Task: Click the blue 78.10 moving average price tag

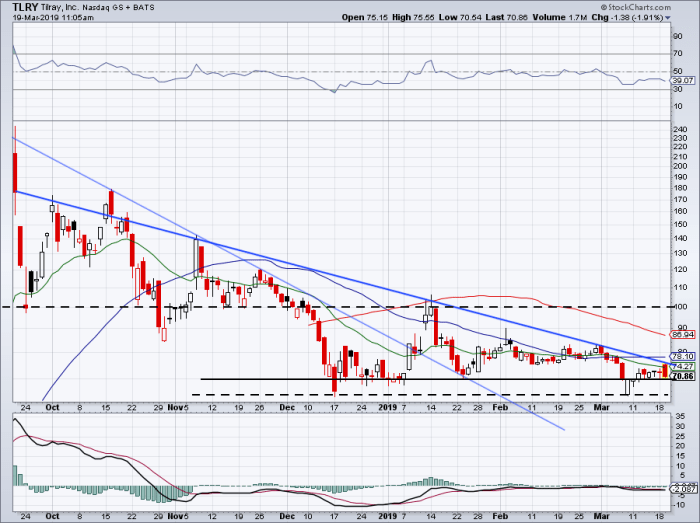Action: tap(682, 357)
